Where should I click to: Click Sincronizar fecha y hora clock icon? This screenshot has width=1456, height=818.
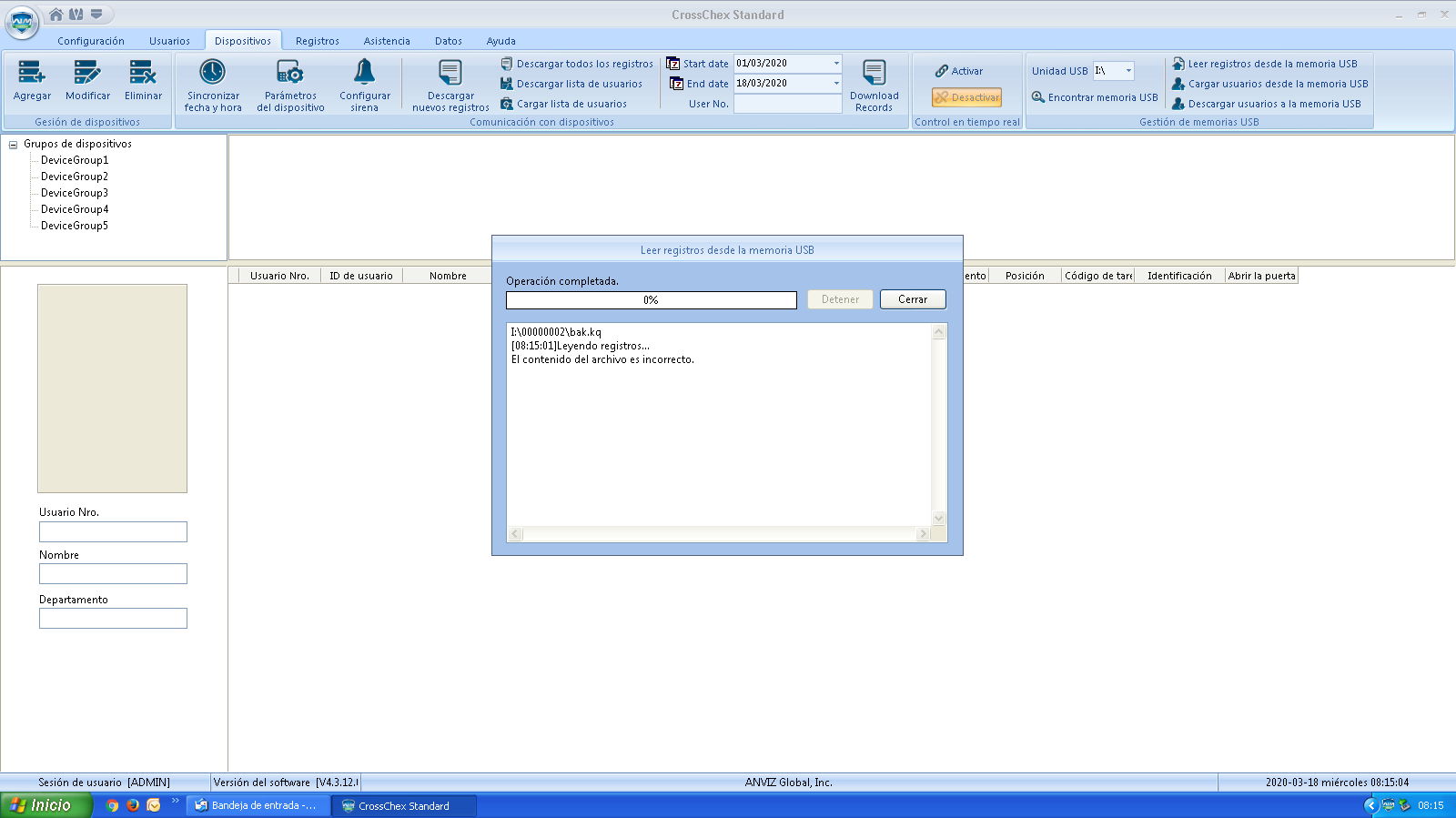pyautogui.click(x=212, y=72)
